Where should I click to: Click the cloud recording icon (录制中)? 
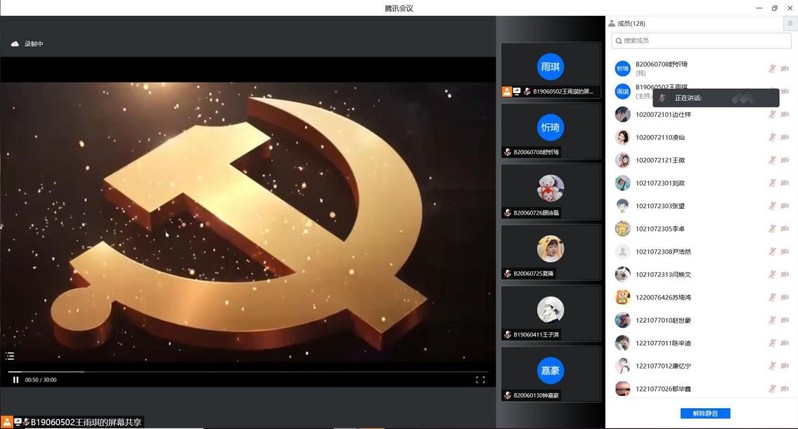coord(15,44)
